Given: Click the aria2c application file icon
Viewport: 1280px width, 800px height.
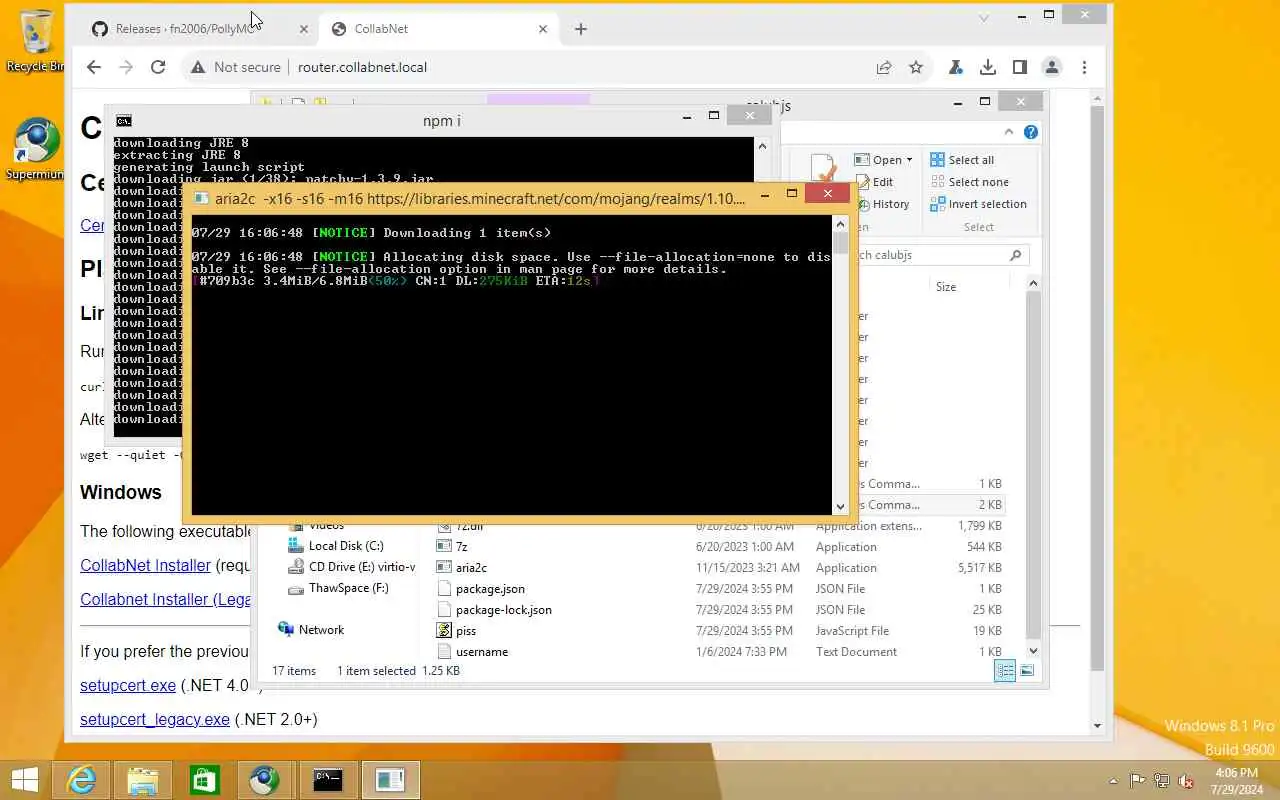Looking at the screenshot, I should 445,567.
